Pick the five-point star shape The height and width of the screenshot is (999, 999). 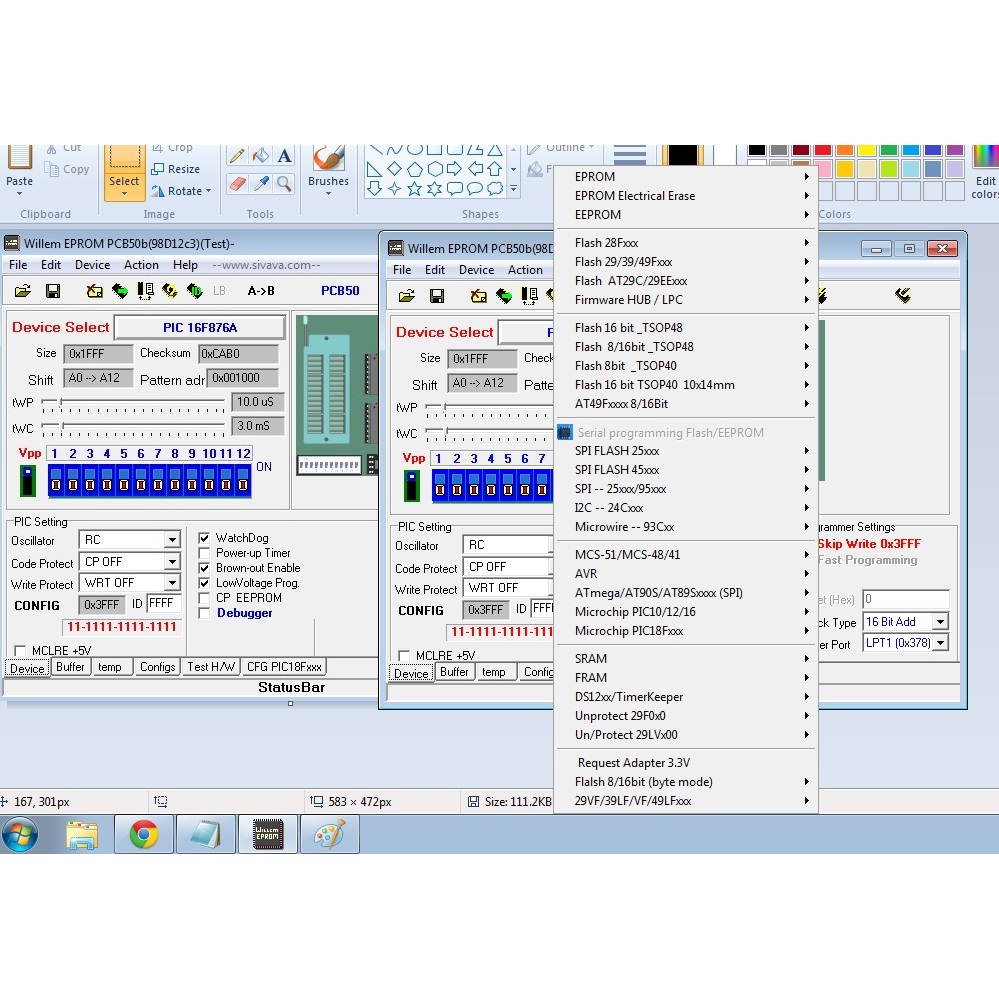[x=415, y=189]
